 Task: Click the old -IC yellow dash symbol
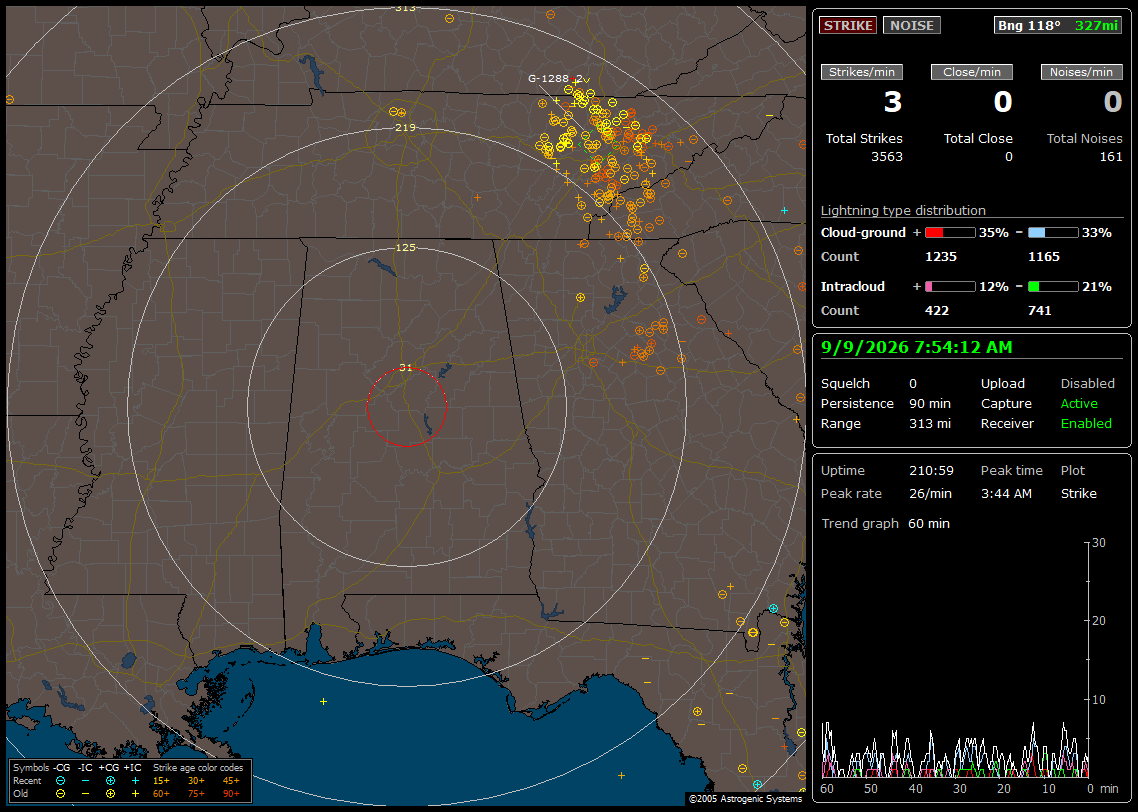click(x=86, y=794)
